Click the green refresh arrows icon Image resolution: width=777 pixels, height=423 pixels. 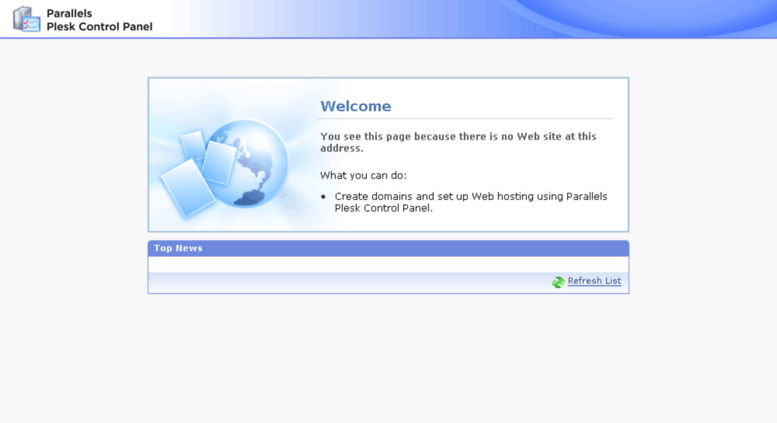(558, 282)
